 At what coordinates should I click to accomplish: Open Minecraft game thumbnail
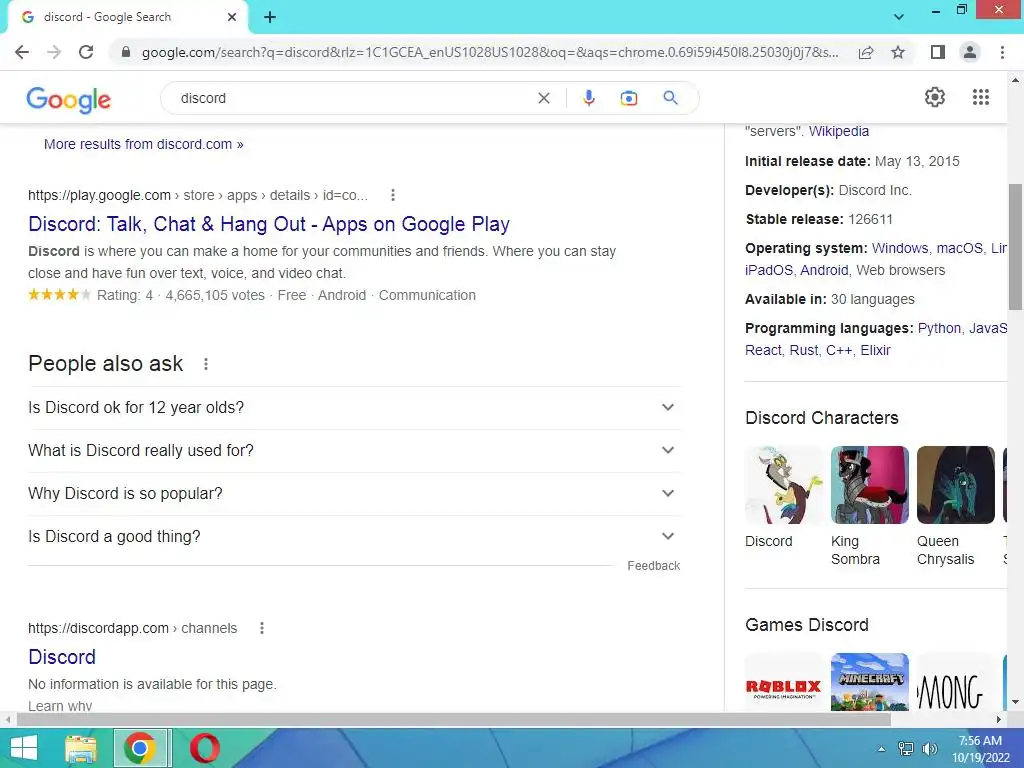(x=869, y=682)
